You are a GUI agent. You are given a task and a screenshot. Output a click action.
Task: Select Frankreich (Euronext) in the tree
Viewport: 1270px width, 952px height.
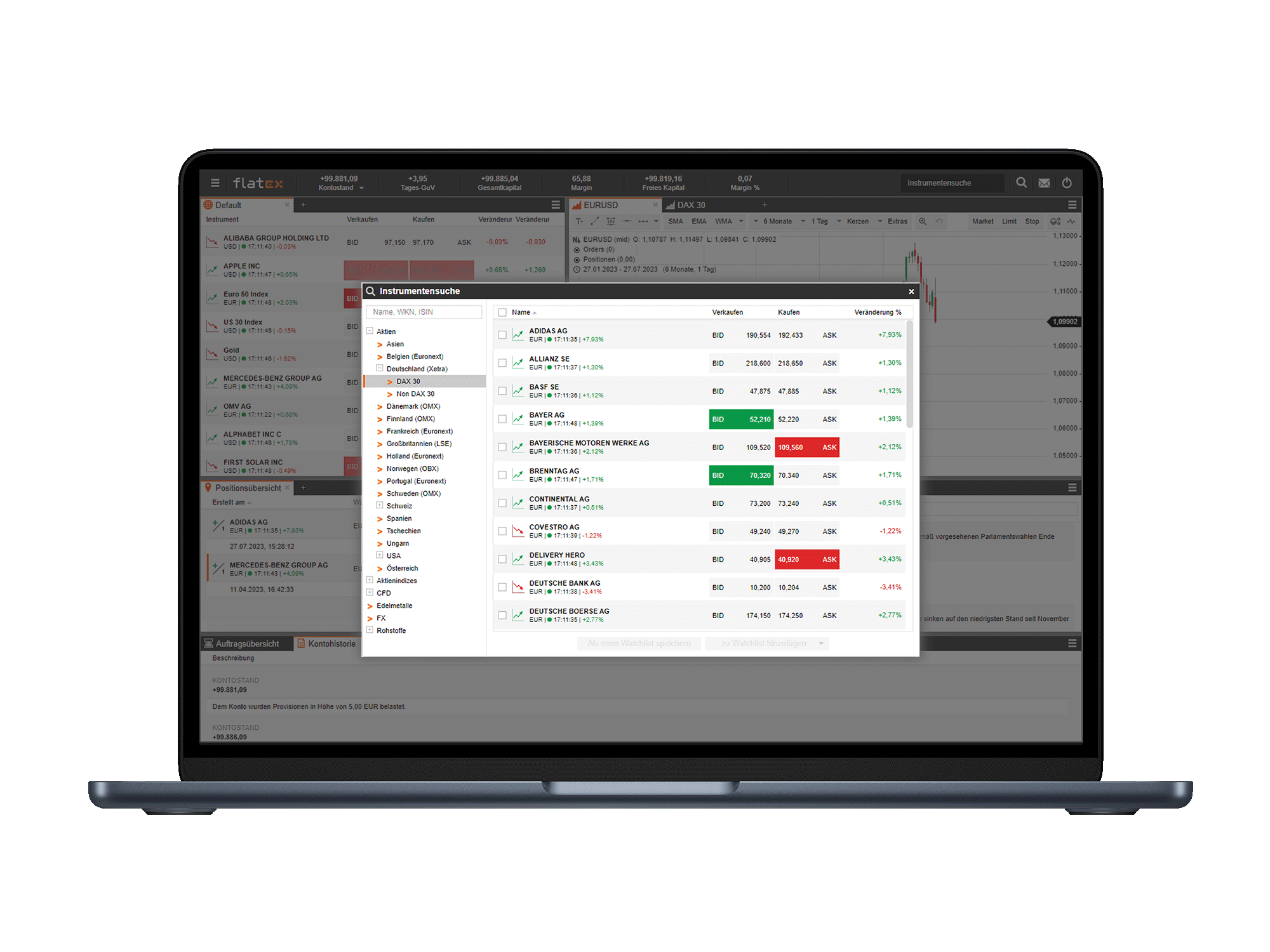(420, 431)
